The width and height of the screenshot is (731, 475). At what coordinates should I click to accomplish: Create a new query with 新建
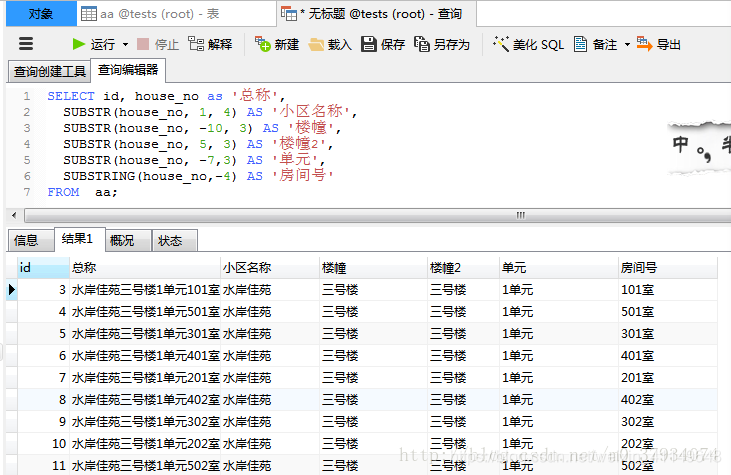click(x=277, y=44)
